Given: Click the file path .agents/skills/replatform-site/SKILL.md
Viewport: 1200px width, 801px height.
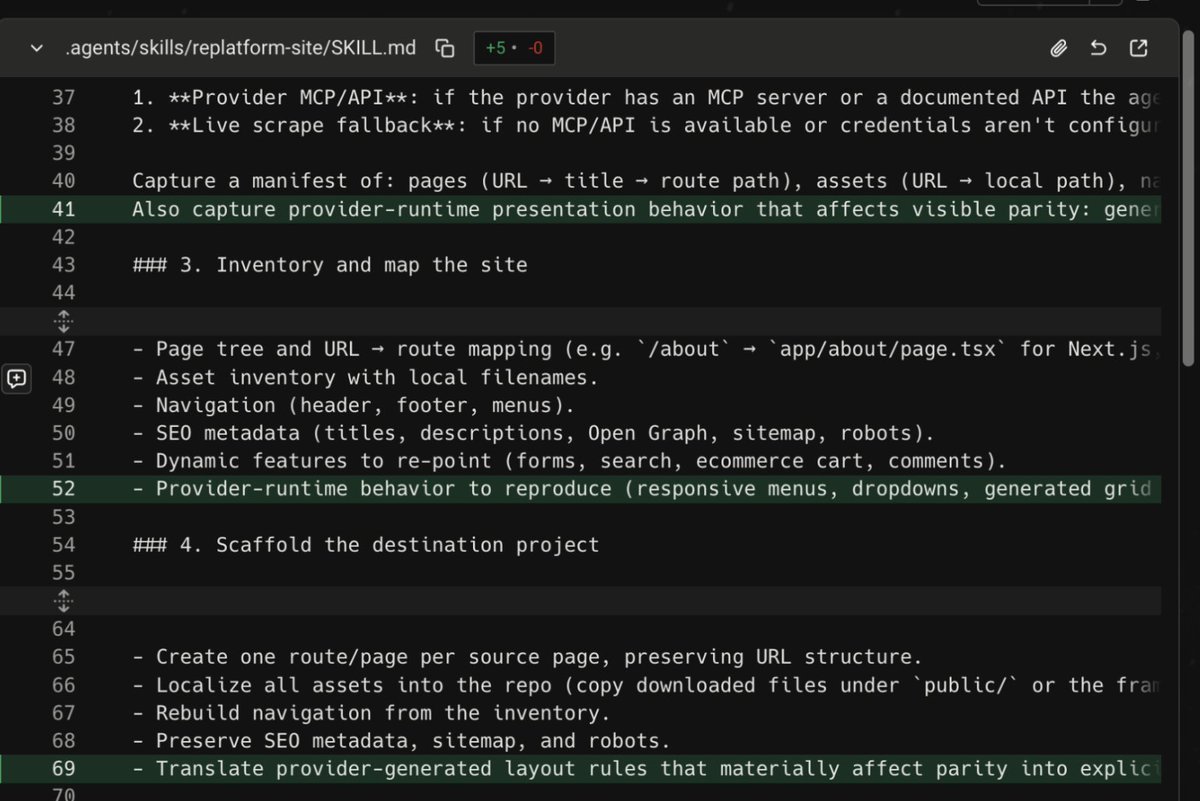Looking at the screenshot, I should [240, 48].
